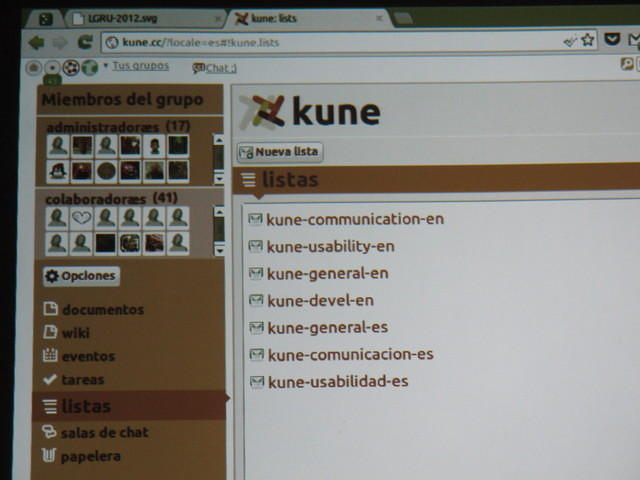Open wiki in the sidebar

coord(67,333)
